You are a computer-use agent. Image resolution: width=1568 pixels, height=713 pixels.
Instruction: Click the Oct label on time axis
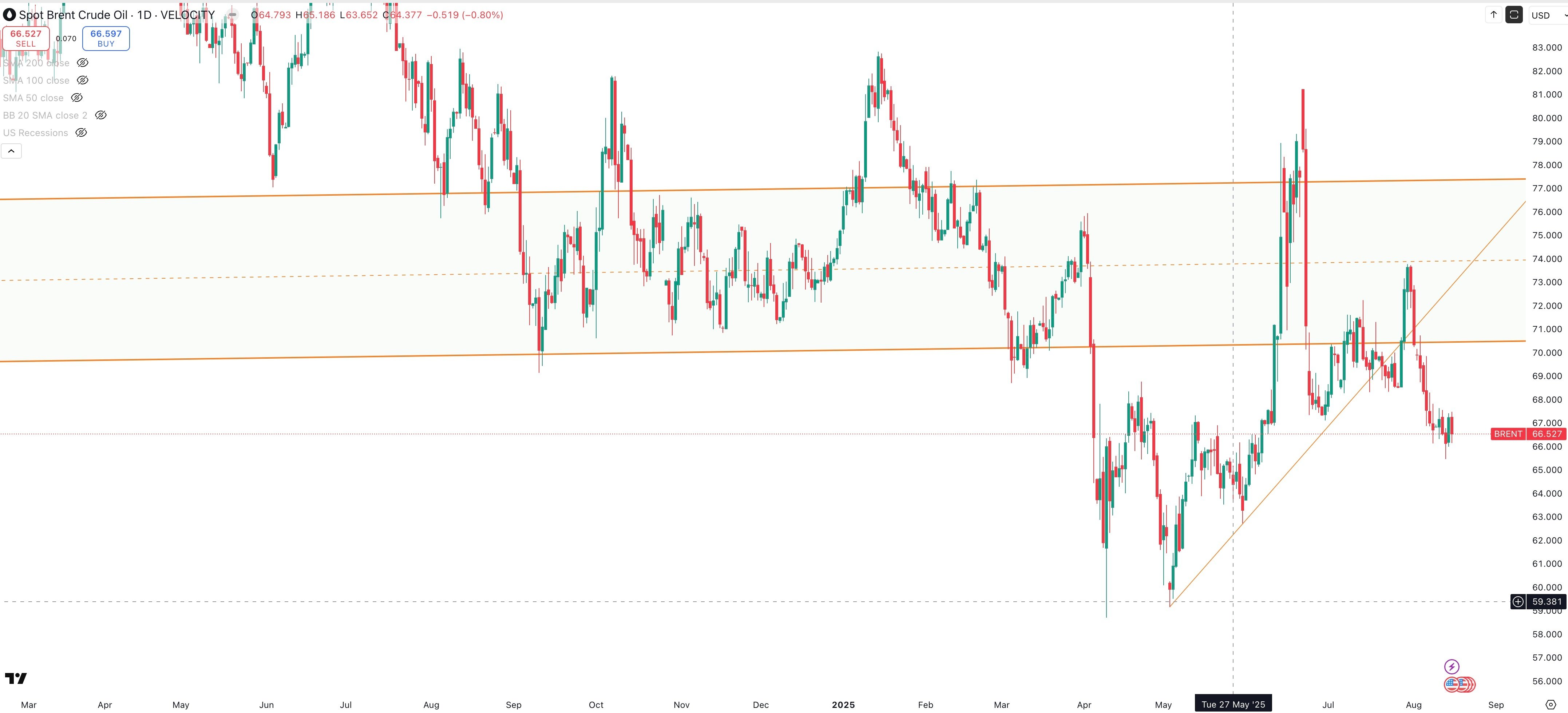(x=596, y=705)
